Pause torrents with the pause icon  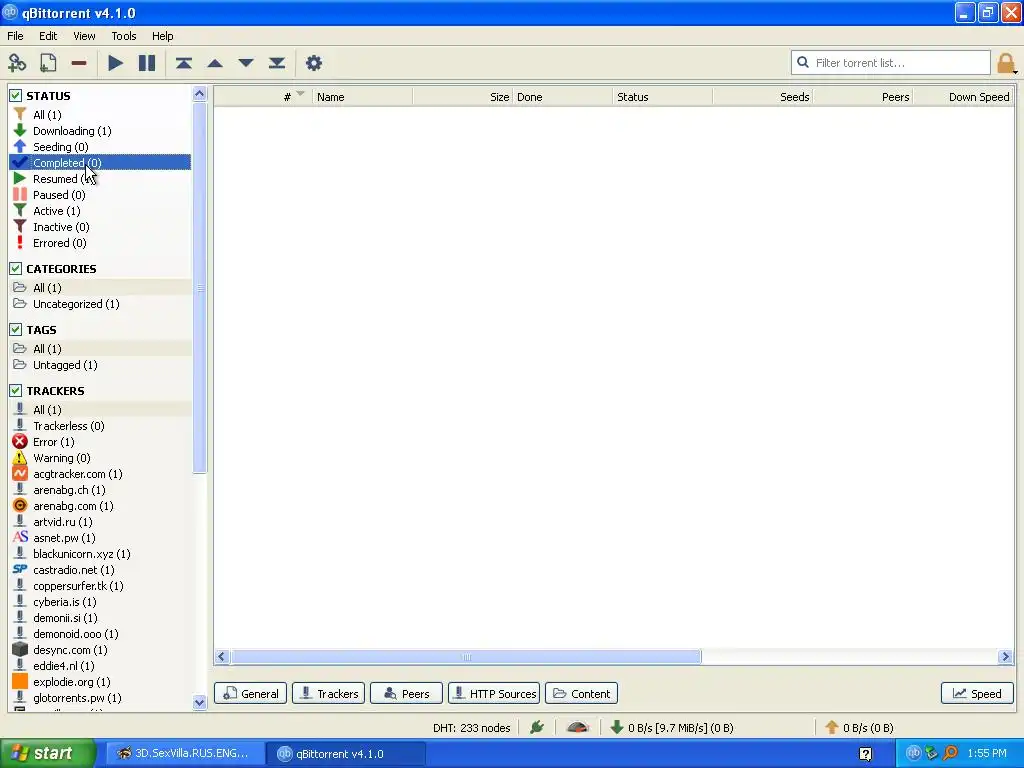point(147,63)
